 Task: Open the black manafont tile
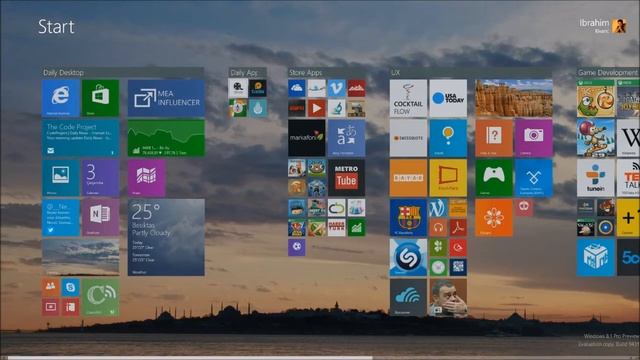click(307, 138)
